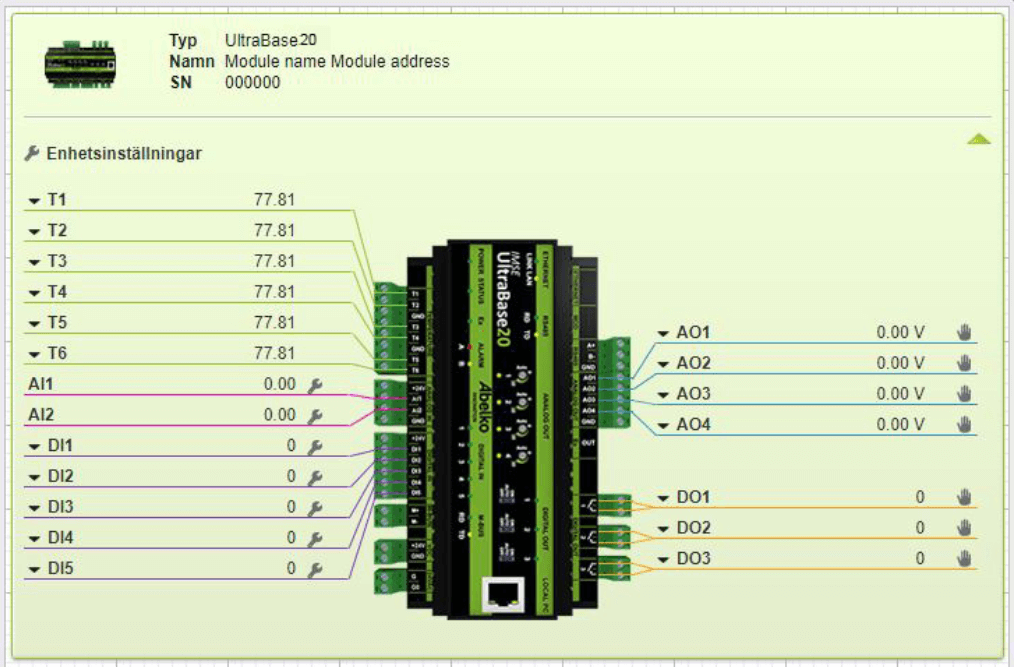1014x667 pixels.
Task: Open the DO2 dropdown arrow
Action: (x=663, y=528)
